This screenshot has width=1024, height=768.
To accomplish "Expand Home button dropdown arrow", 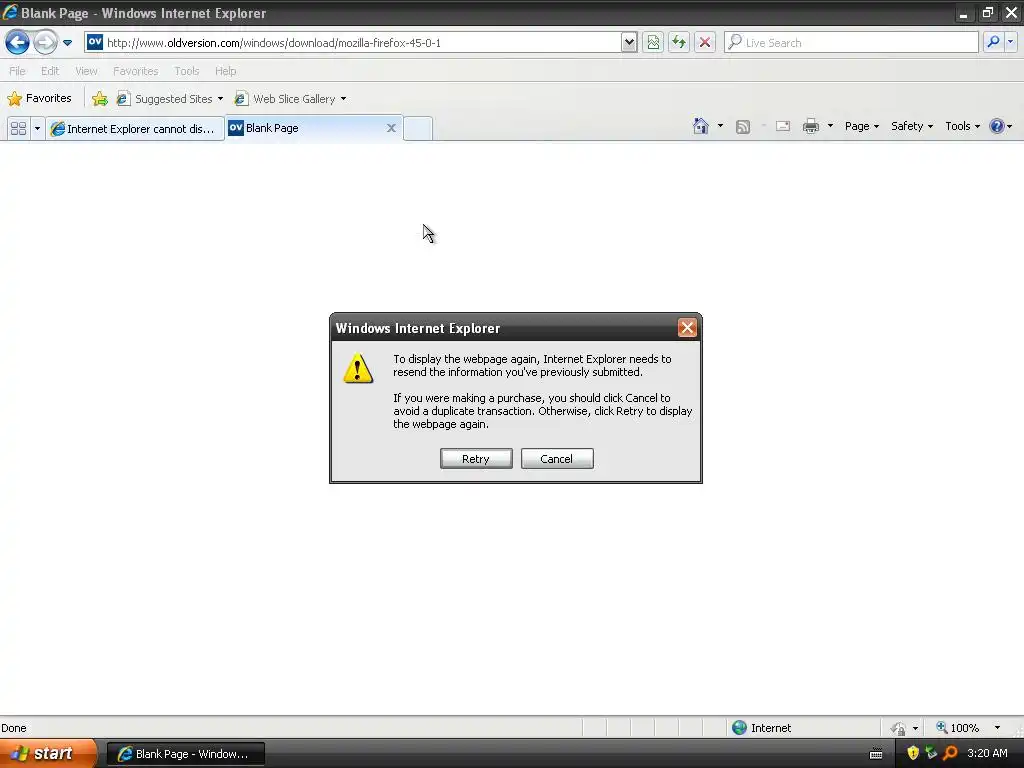I will click(720, 126).
